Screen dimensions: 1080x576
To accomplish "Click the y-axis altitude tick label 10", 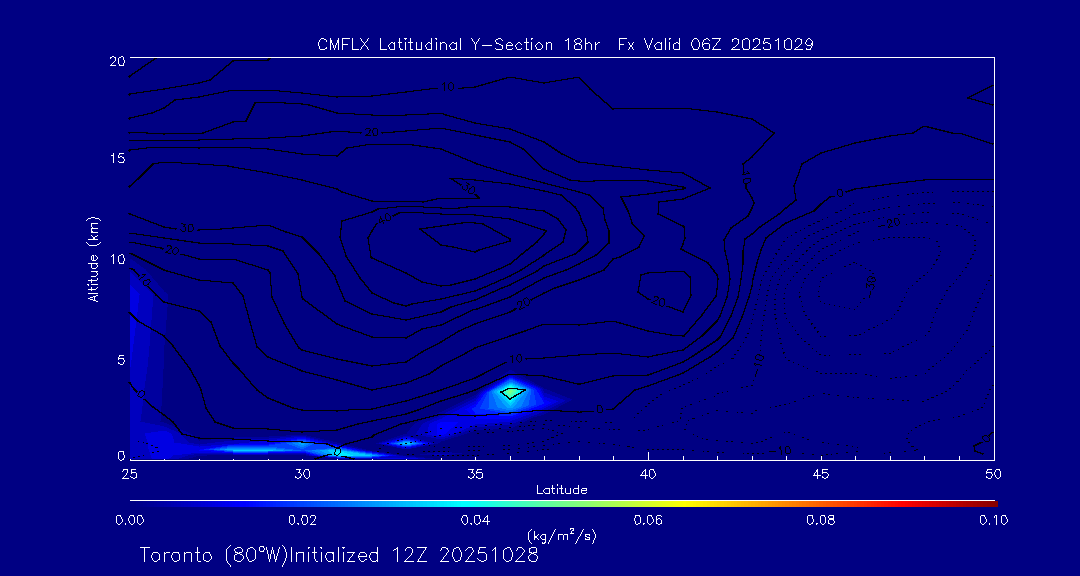I will coord(116,259).
